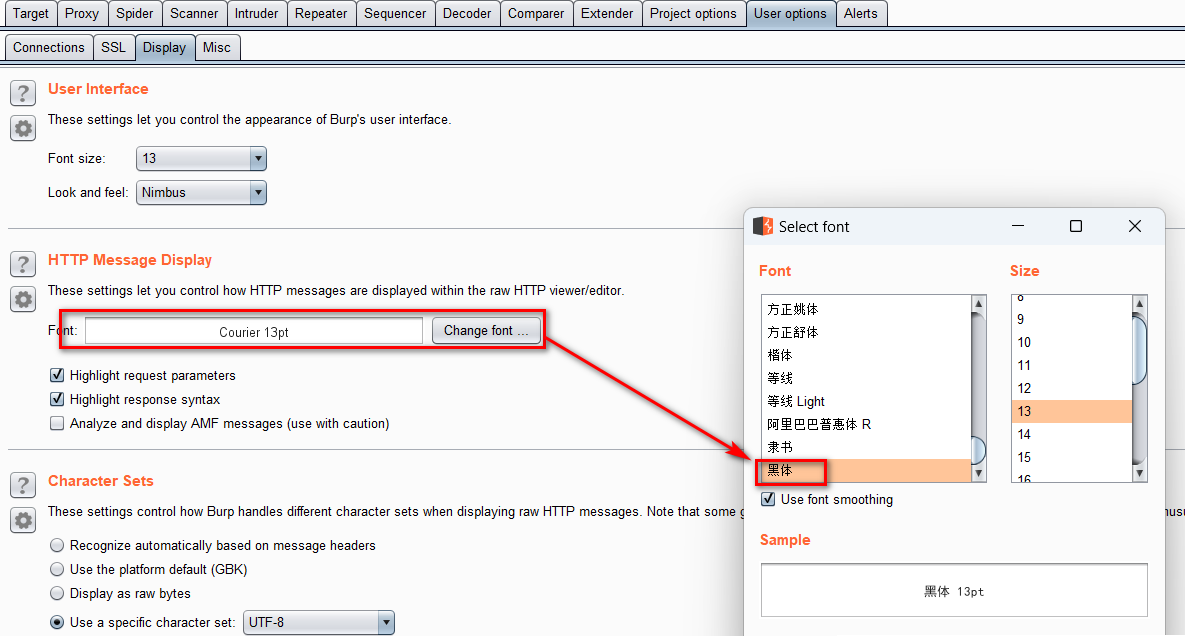
Task: Enable Analyze and display AMF messages
Action: (x=57, y=423)
